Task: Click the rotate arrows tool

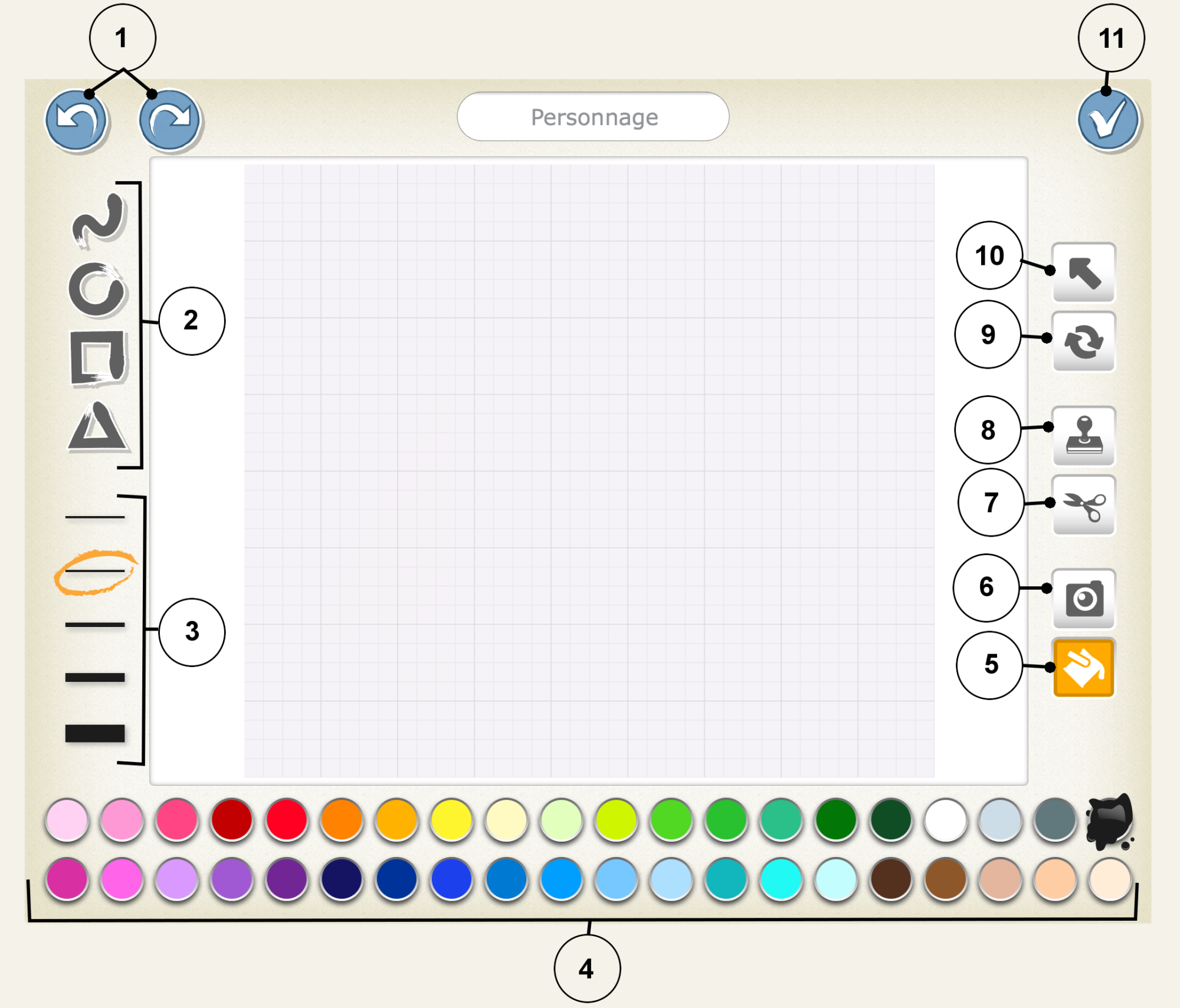Action: [x=1083, y=342]
